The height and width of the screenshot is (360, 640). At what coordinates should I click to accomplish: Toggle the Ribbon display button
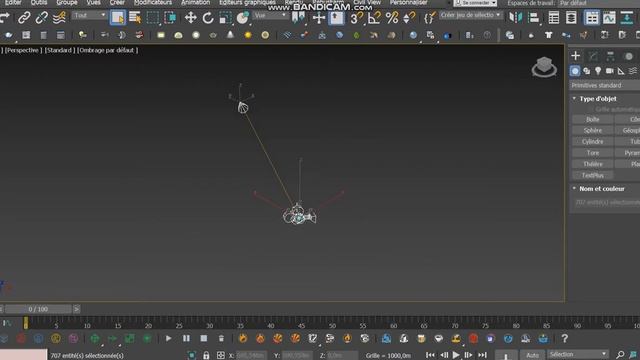pyautogui.click(x=591, y=18)
